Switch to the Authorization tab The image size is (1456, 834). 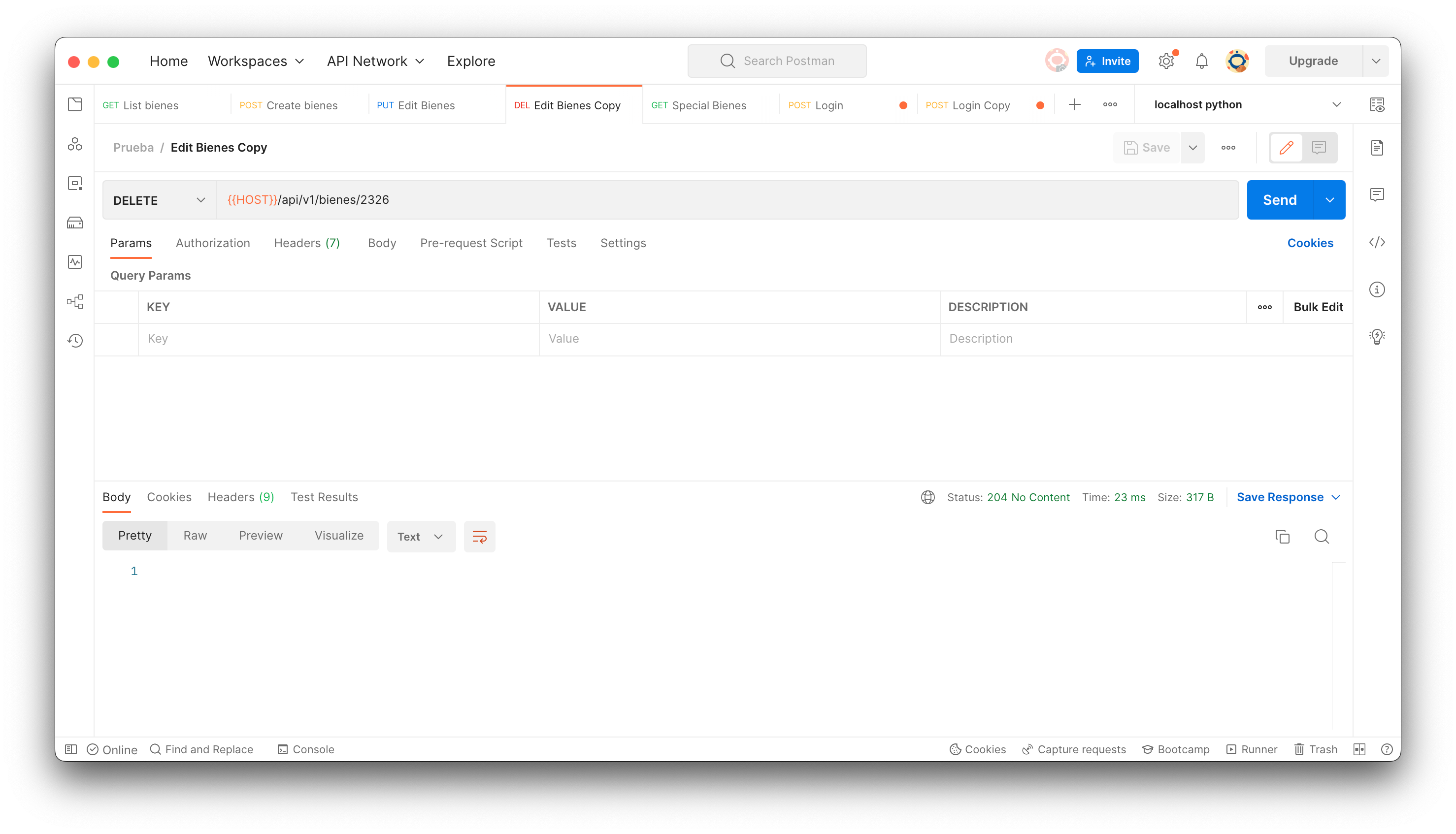click(213, 243)
